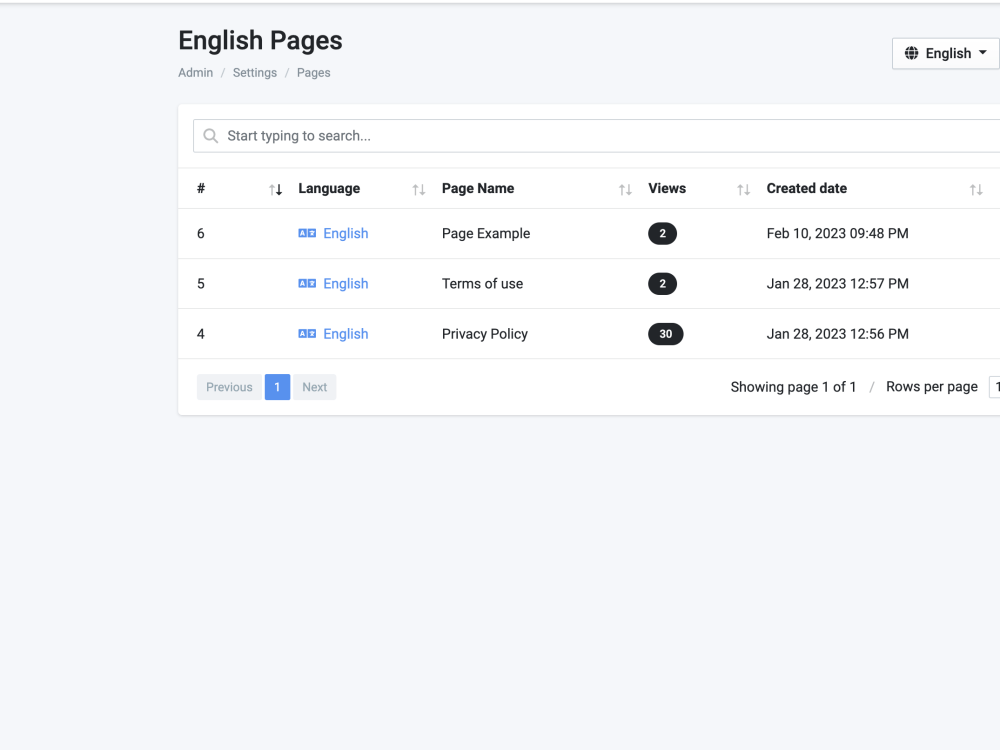Click the English Pages heading
1000x750 pixels.
pyautogui.click(x=260, y=41)
